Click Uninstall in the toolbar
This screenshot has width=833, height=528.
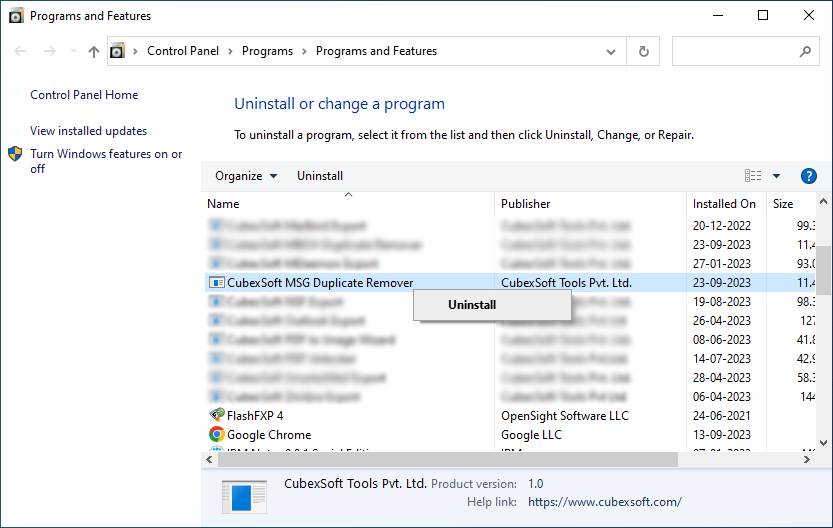(x=320, y=176)
